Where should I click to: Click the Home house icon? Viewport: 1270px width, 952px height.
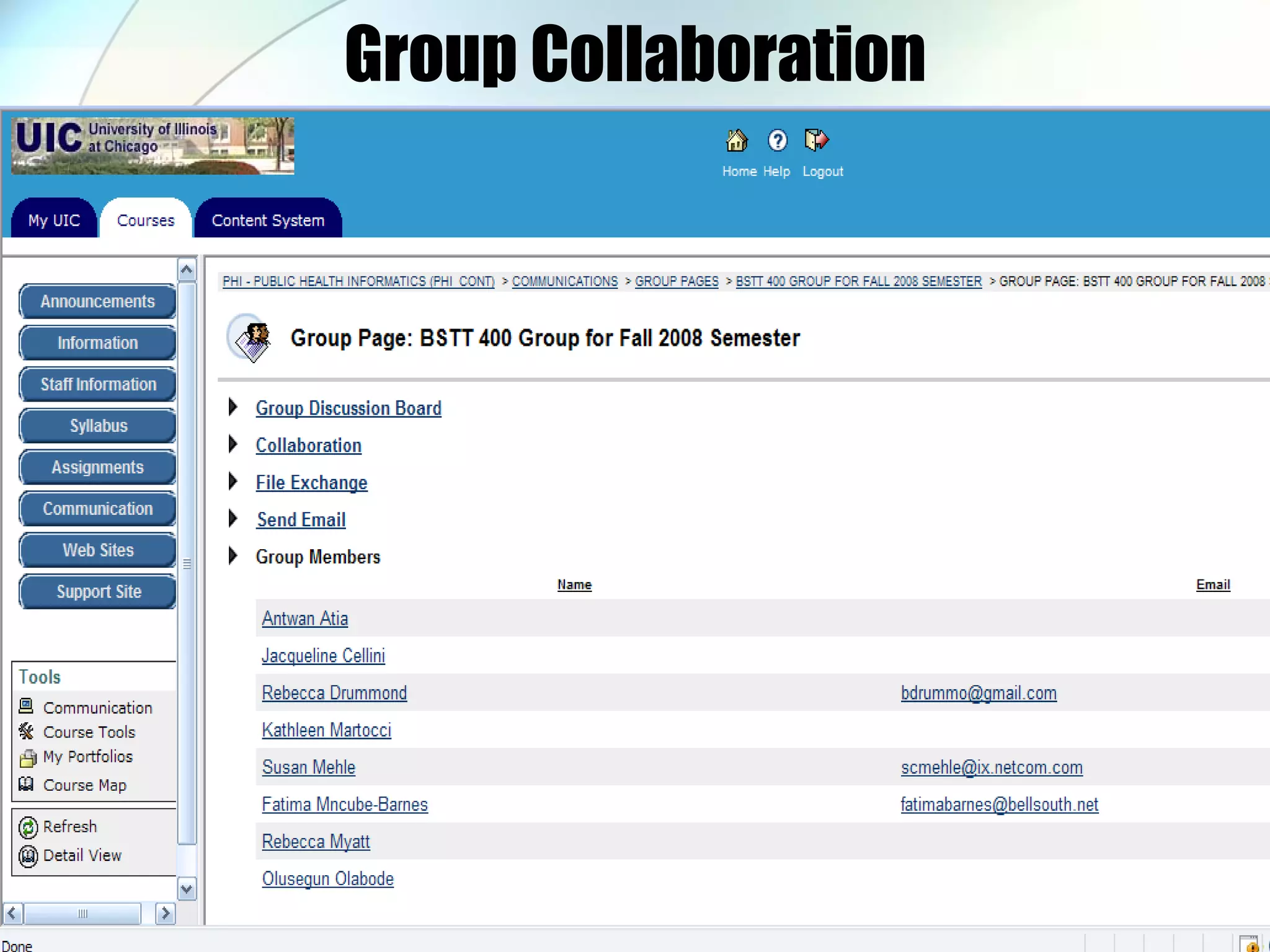tap(736, 141)
